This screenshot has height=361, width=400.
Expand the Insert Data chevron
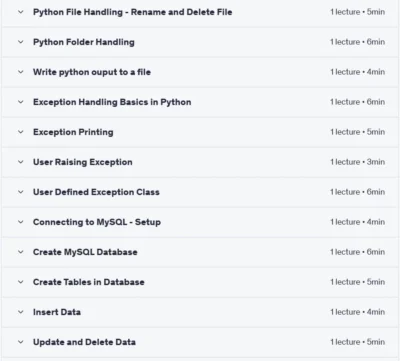[x=21, y=312]
